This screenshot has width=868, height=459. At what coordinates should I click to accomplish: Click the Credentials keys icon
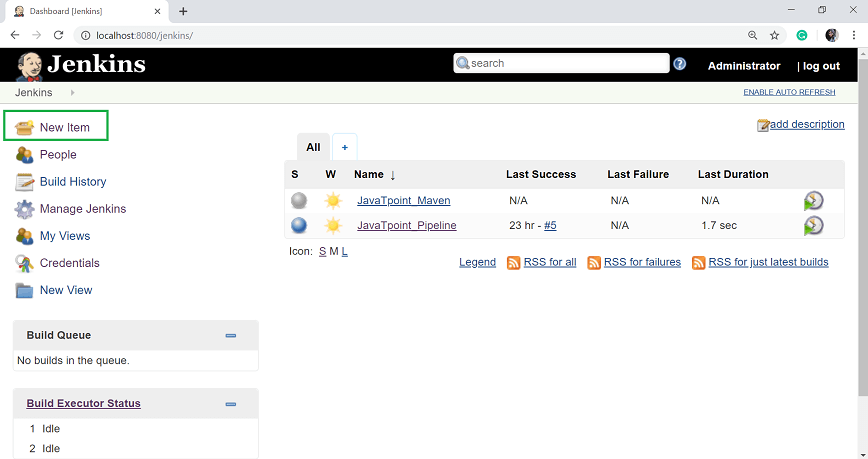point(24,264)
